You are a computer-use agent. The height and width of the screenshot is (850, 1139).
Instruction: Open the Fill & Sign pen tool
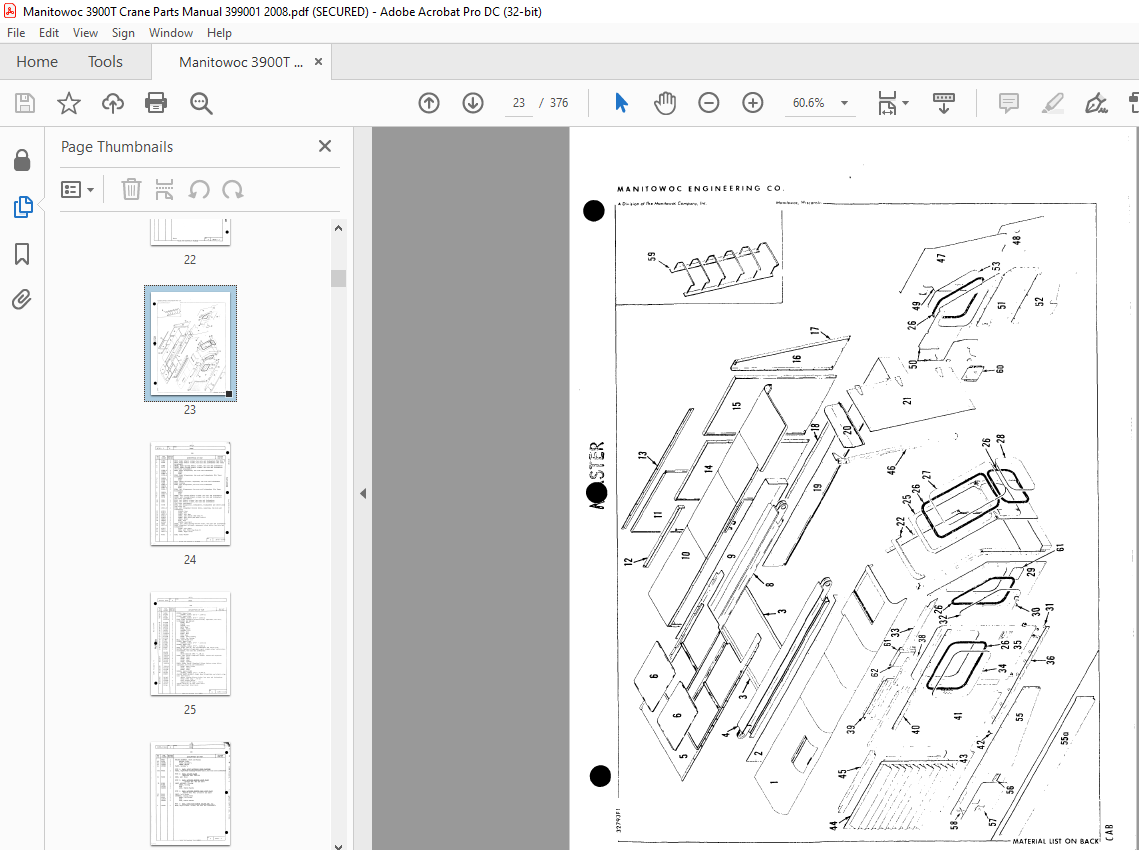(x=1096, y=103)
